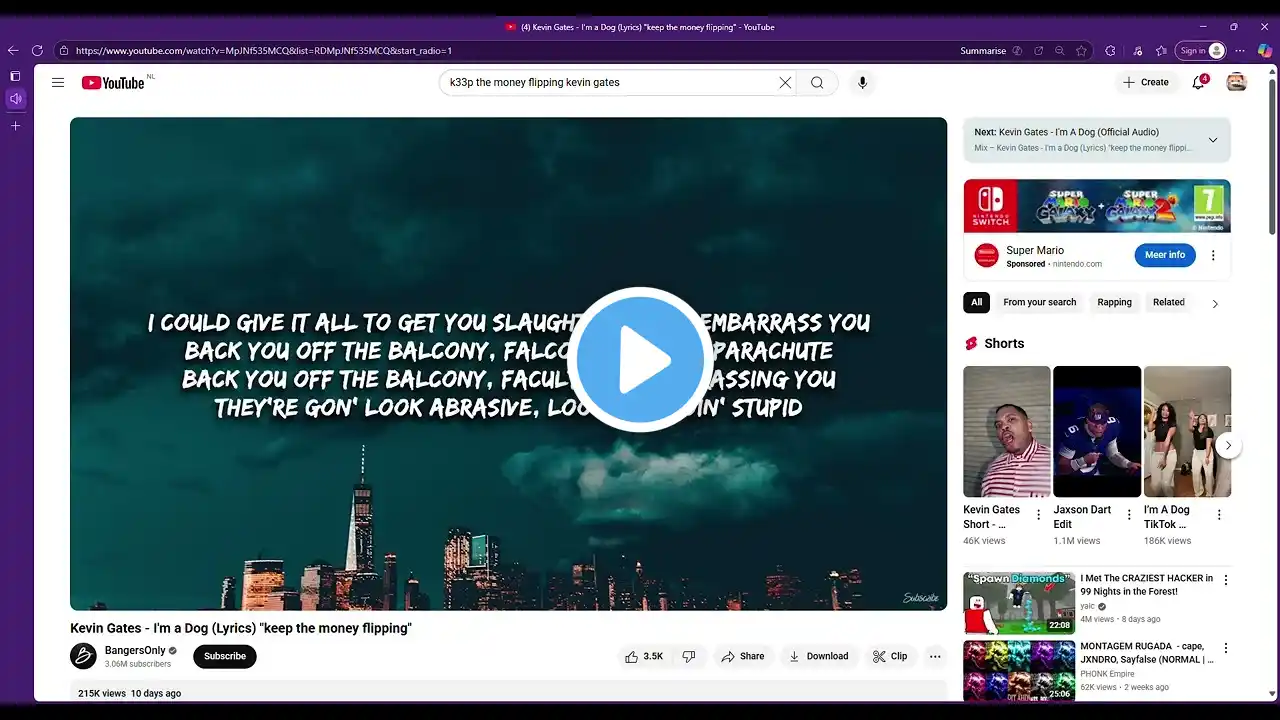Image resolution: width=1280 pixels, height=720 pixels.
Task: Open the YouTube account avatar menu
Action: click(x=1237, y=82)
